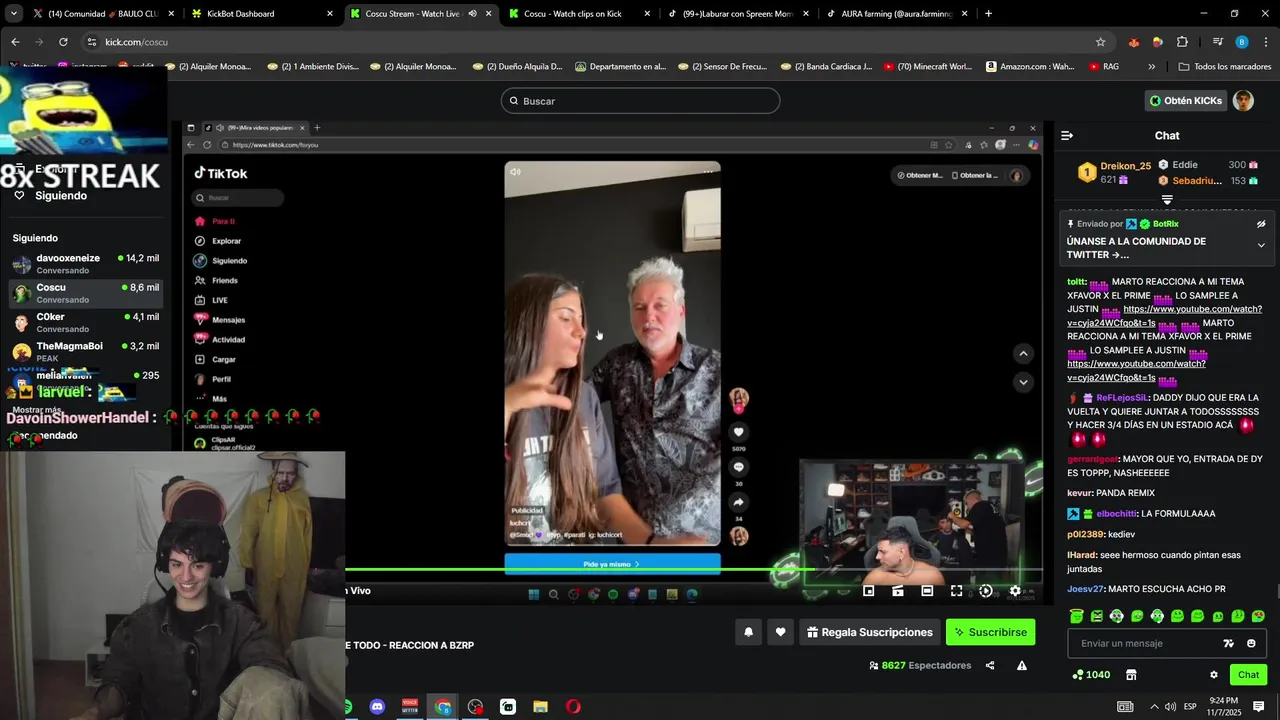Switch to the Laburar con Spreen tab
The image size is (1280, 720).
[737, 14]
